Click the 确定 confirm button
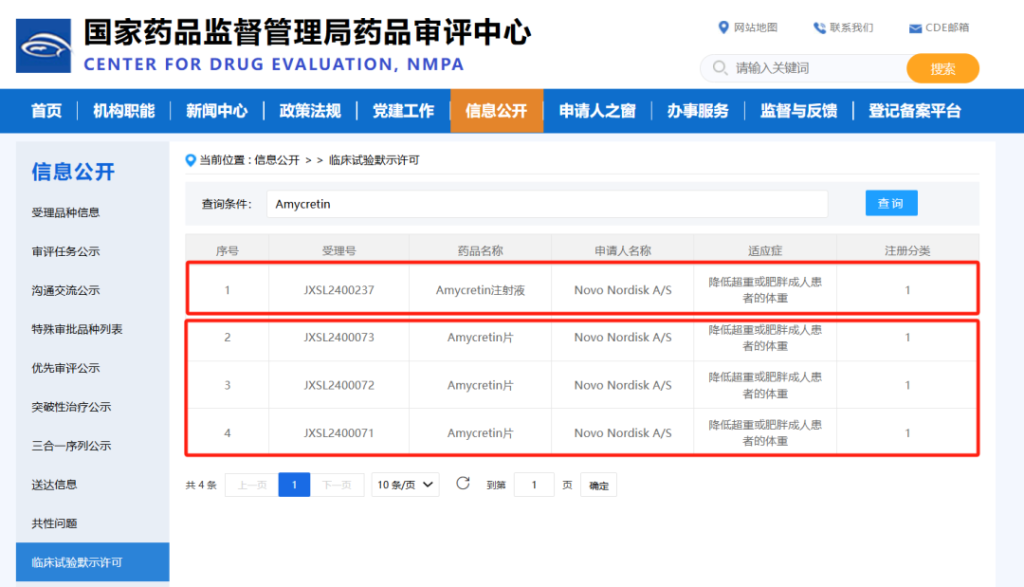1024x587 pixels. (x=598, y=485)
